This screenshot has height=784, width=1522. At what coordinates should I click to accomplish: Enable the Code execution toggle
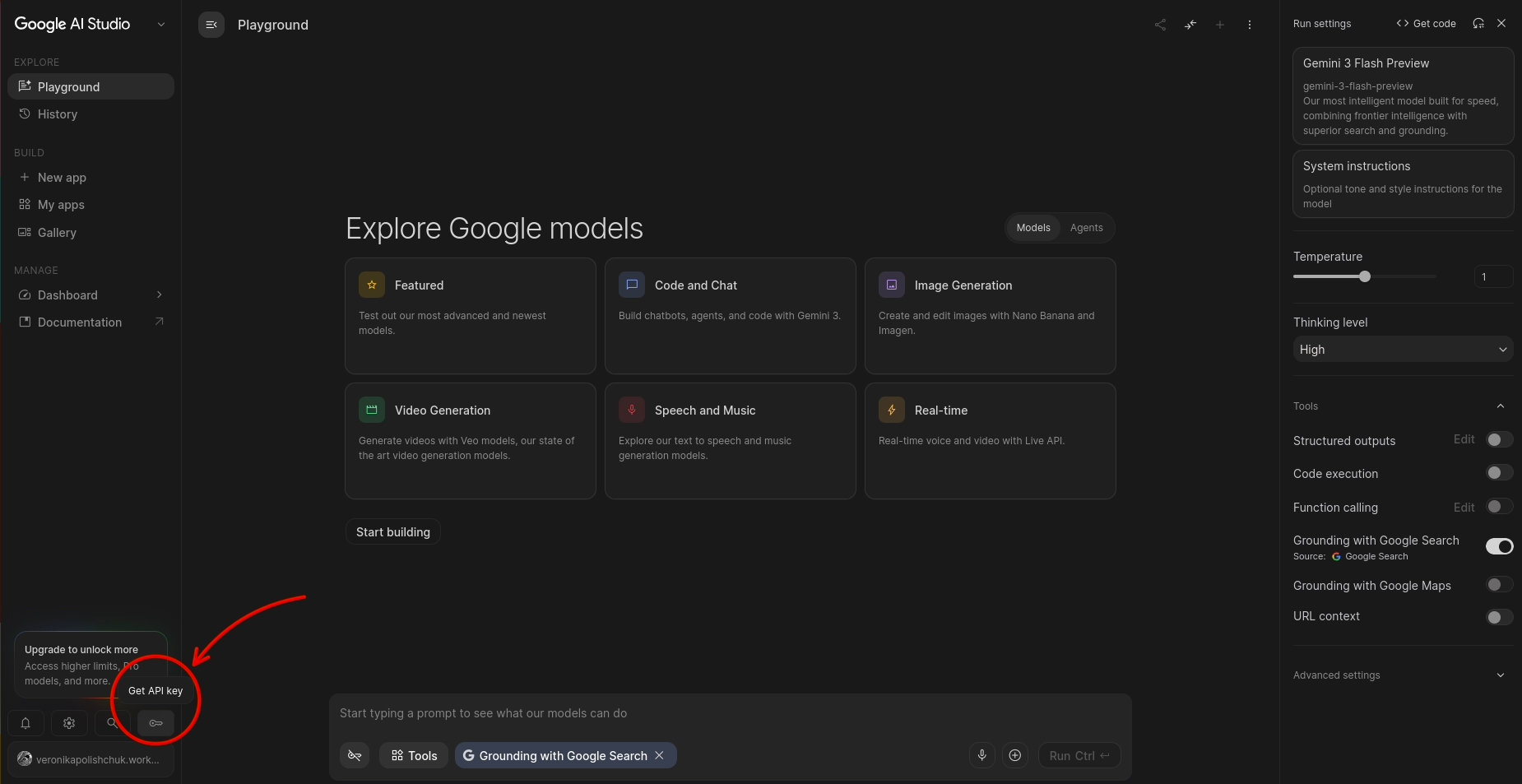tap(1499, 472)
